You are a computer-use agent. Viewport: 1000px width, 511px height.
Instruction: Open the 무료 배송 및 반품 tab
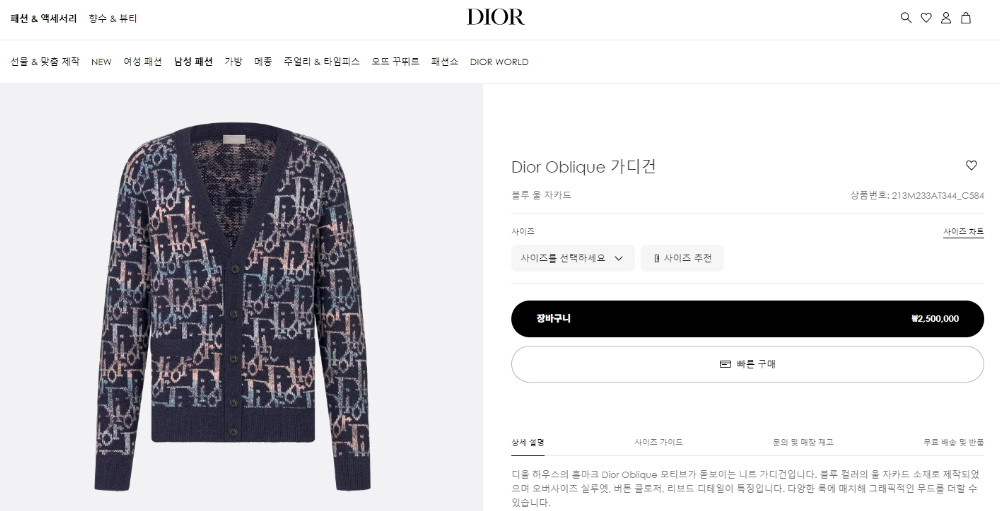[x=953, y=442]
